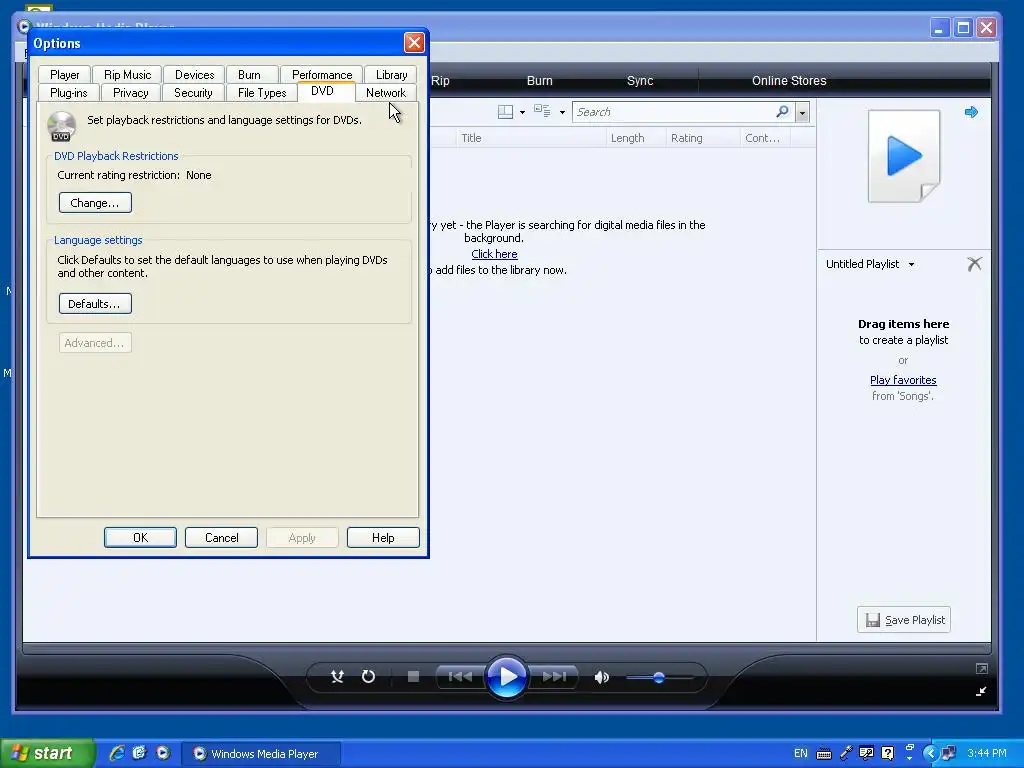The height and width of the screenshot is (768, 1024).
Task: Sort by the Length column header
Action: pyautogui.click(x=635, y=138)
